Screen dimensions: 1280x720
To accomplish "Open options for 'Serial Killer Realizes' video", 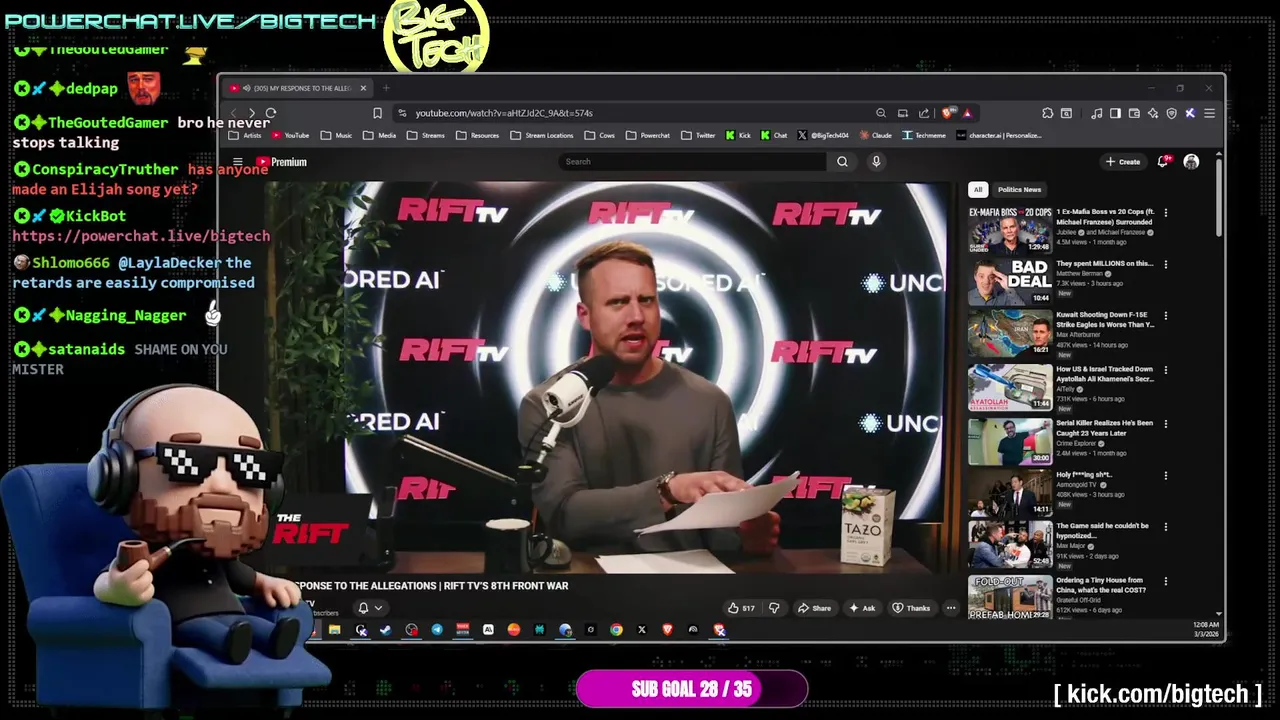I will click(x=1165, y=424).
